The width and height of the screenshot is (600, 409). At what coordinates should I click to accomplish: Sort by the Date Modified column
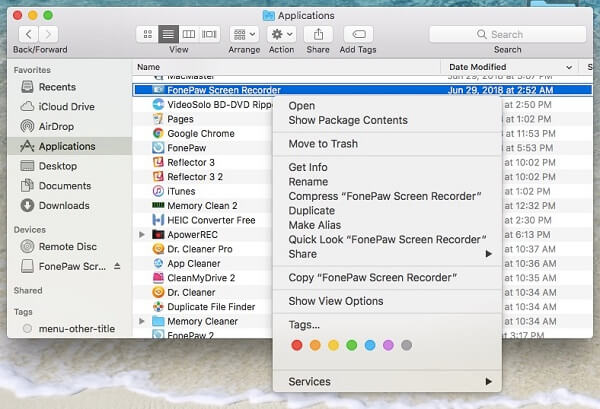coord(510,67)
